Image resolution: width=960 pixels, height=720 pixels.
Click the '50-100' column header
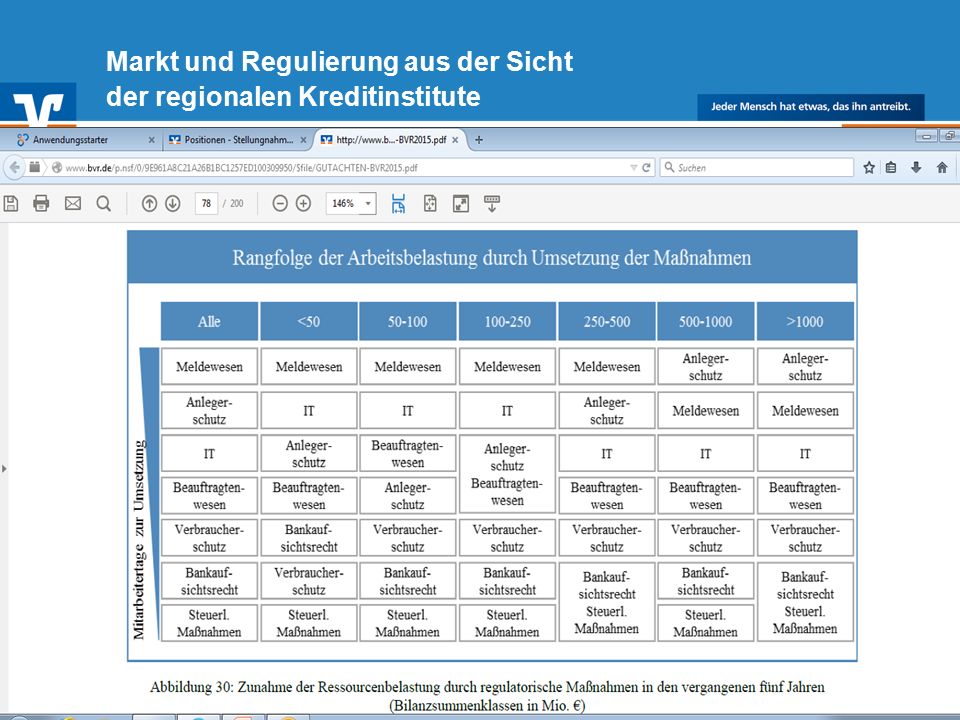click(x=408, y=321)
